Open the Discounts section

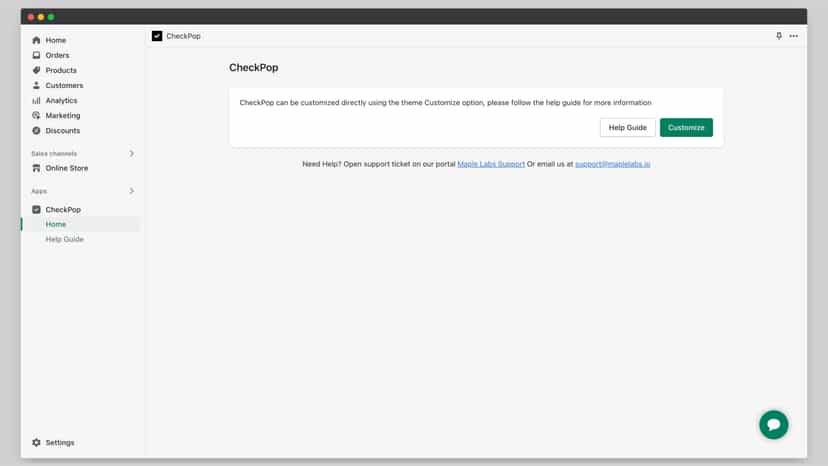point(62,131)
